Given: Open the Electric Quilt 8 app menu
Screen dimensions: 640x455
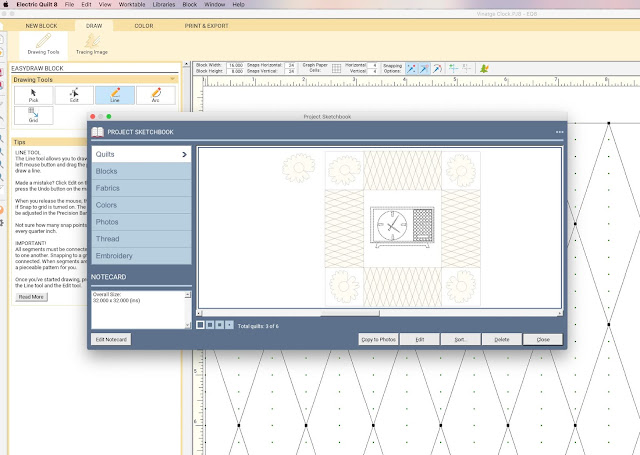Looking at the screenshot, I should tap(37, 4).
